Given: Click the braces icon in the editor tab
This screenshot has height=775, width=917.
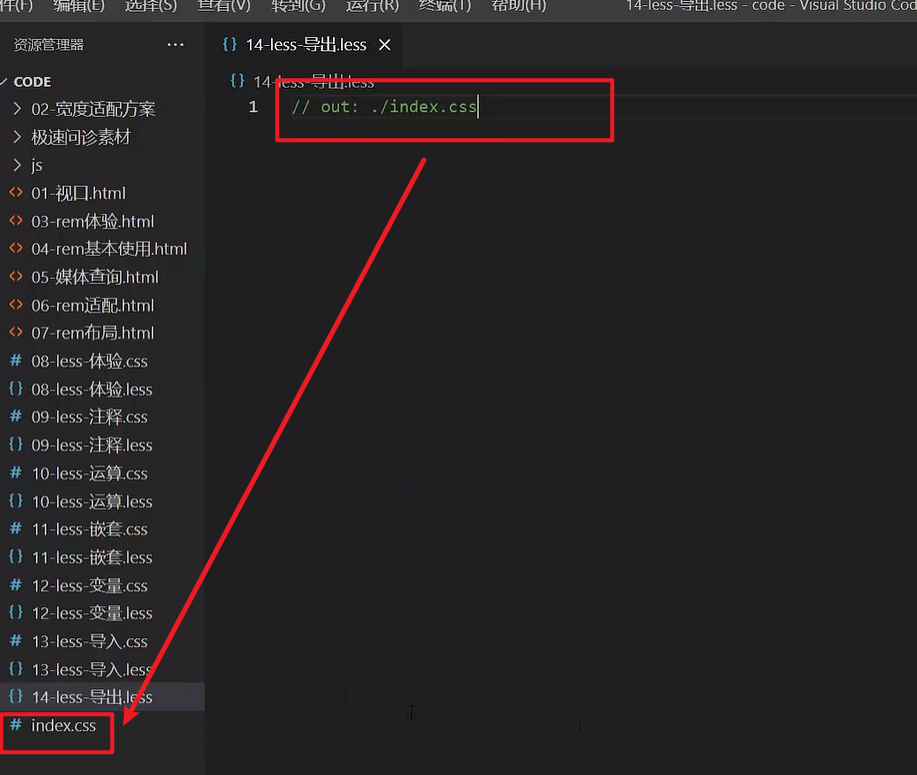Looking at the screenshot, I should click(x=229, y=45).
